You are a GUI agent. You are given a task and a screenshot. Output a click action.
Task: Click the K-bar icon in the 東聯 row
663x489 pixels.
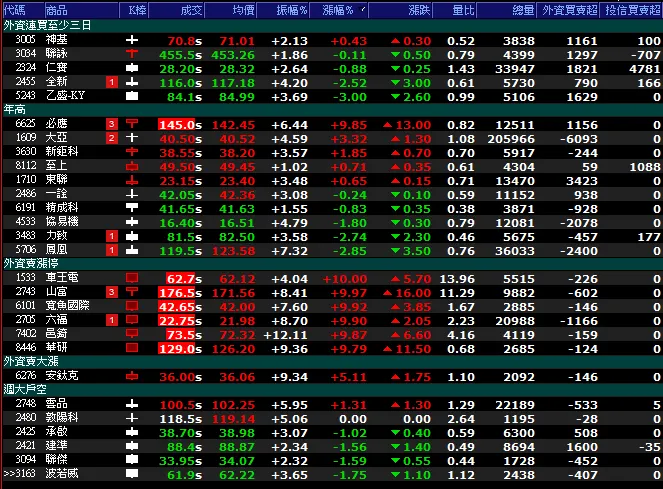[x=132, y=180]
